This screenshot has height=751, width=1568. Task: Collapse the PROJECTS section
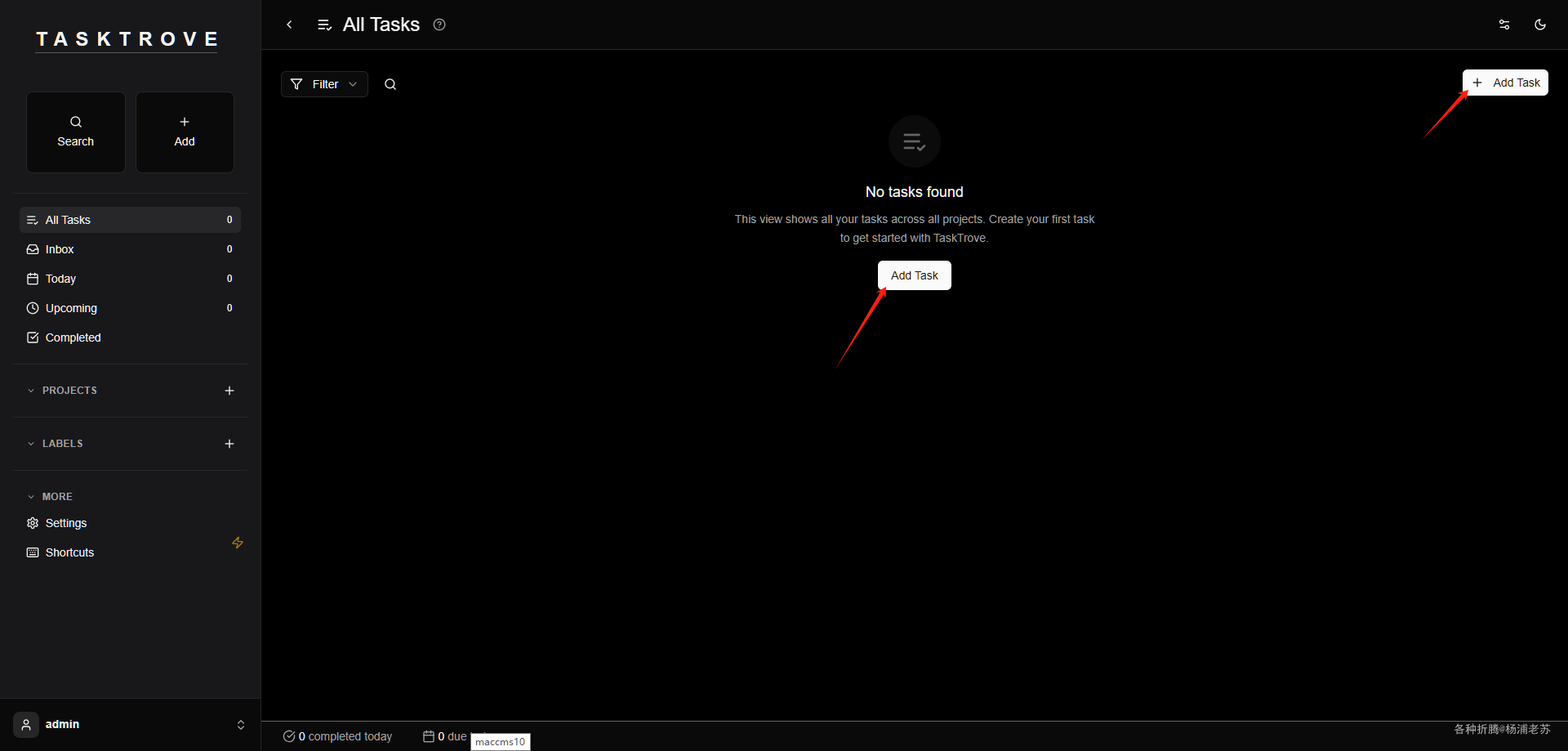[x=62, y=391]
